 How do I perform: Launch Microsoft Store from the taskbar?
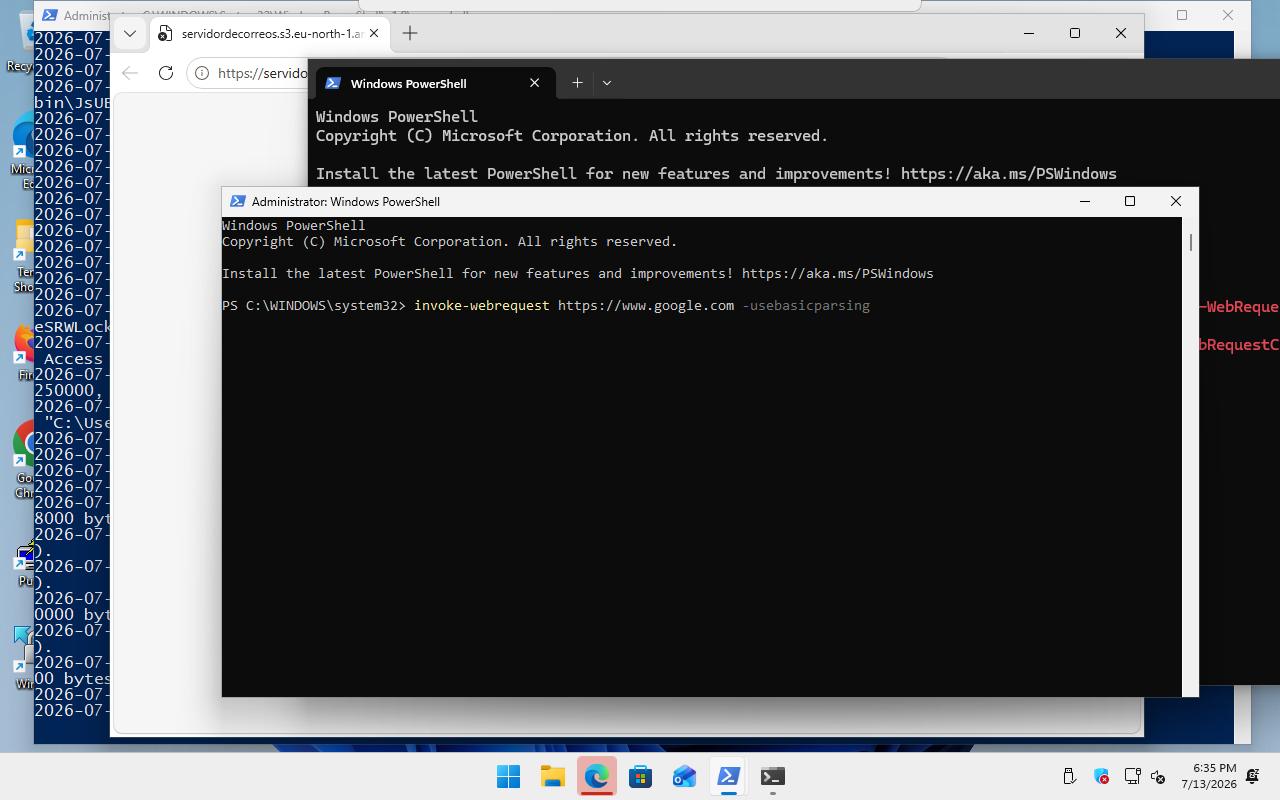pyautogui.click(x=640, y=776)
